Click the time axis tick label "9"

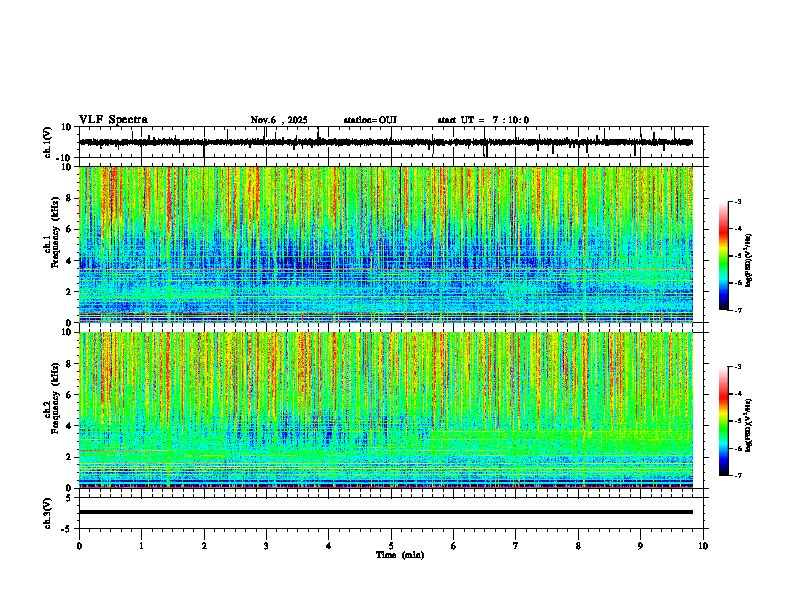[x=640, y=546]
